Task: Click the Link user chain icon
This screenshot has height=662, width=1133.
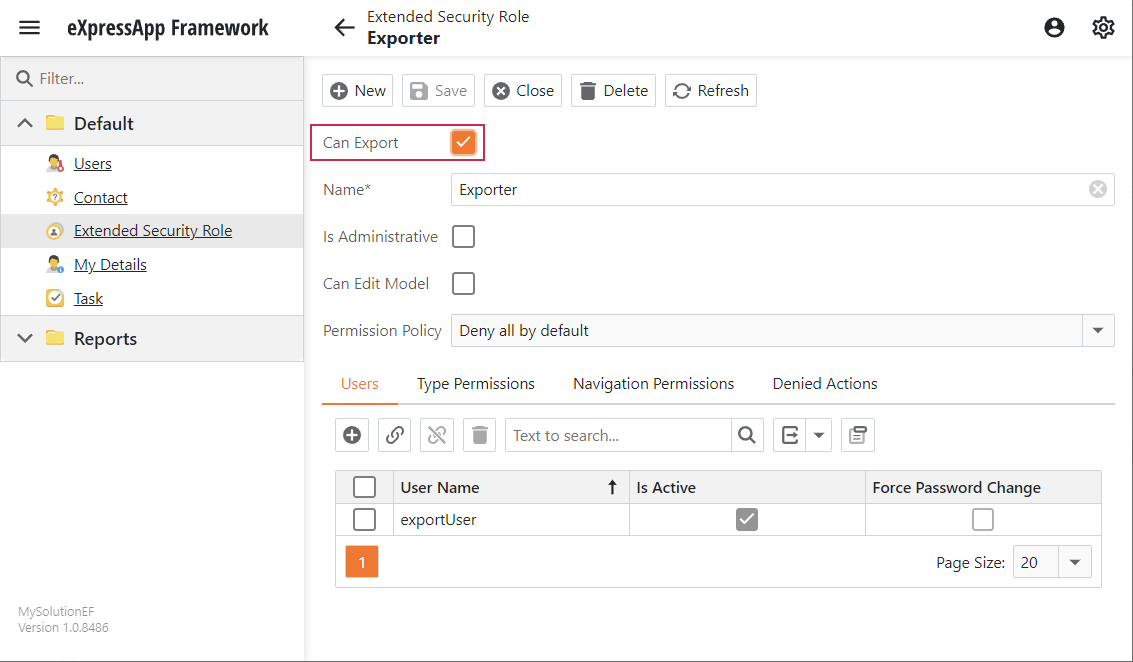Action: (395, 435)
